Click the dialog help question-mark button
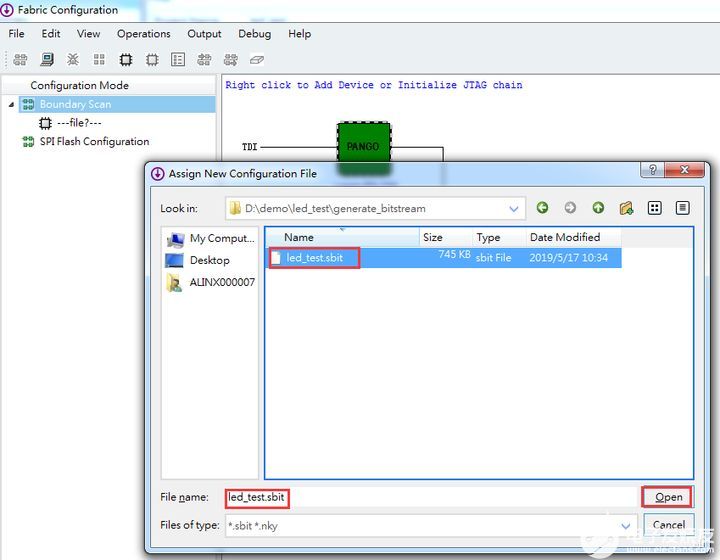Screen dimensions: 720x560 tap(652, 170)
